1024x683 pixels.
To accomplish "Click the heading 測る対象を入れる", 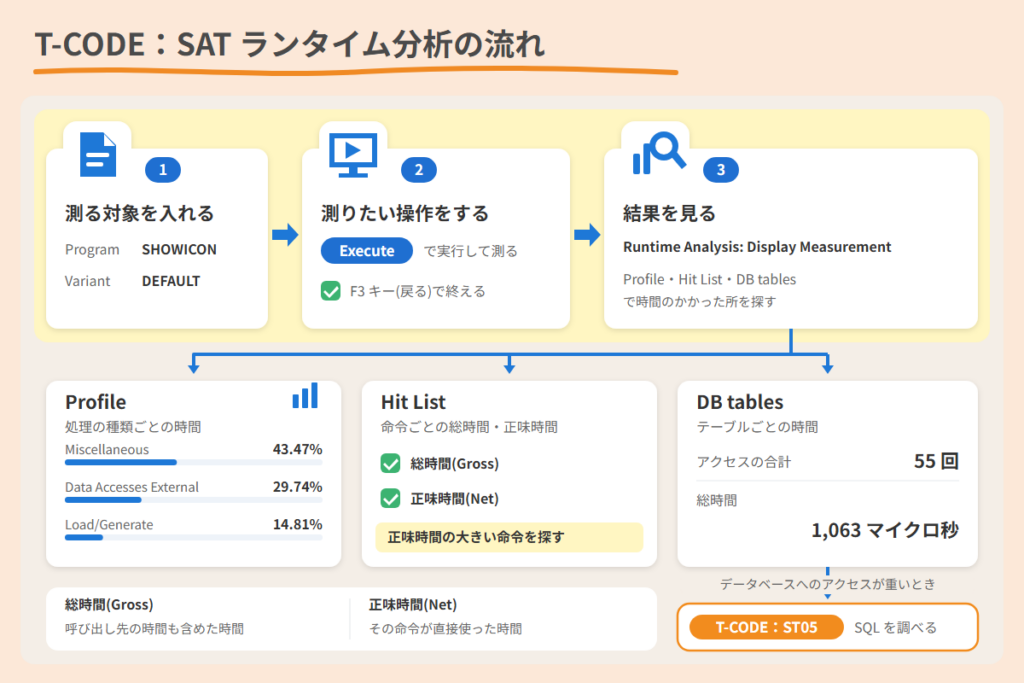I will tap(139, 214).
